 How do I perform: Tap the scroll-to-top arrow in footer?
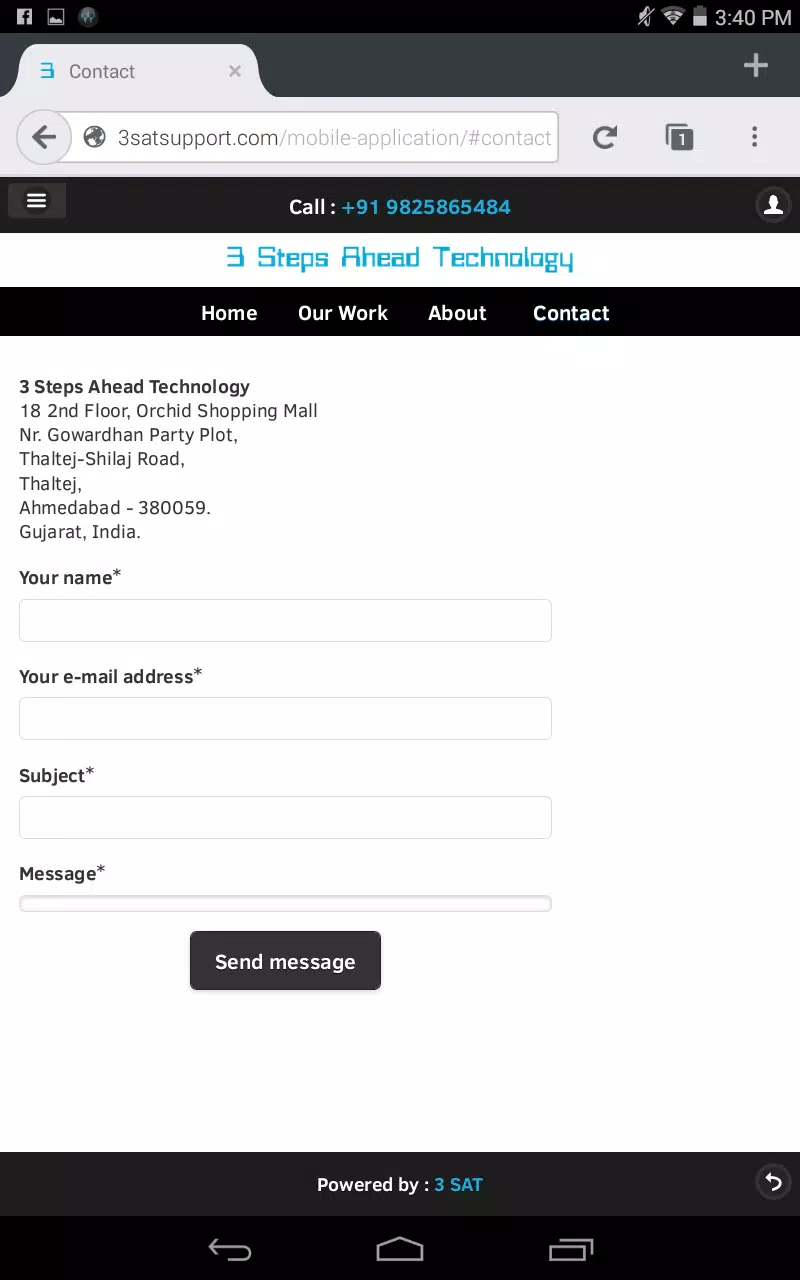pos(773,1182)
